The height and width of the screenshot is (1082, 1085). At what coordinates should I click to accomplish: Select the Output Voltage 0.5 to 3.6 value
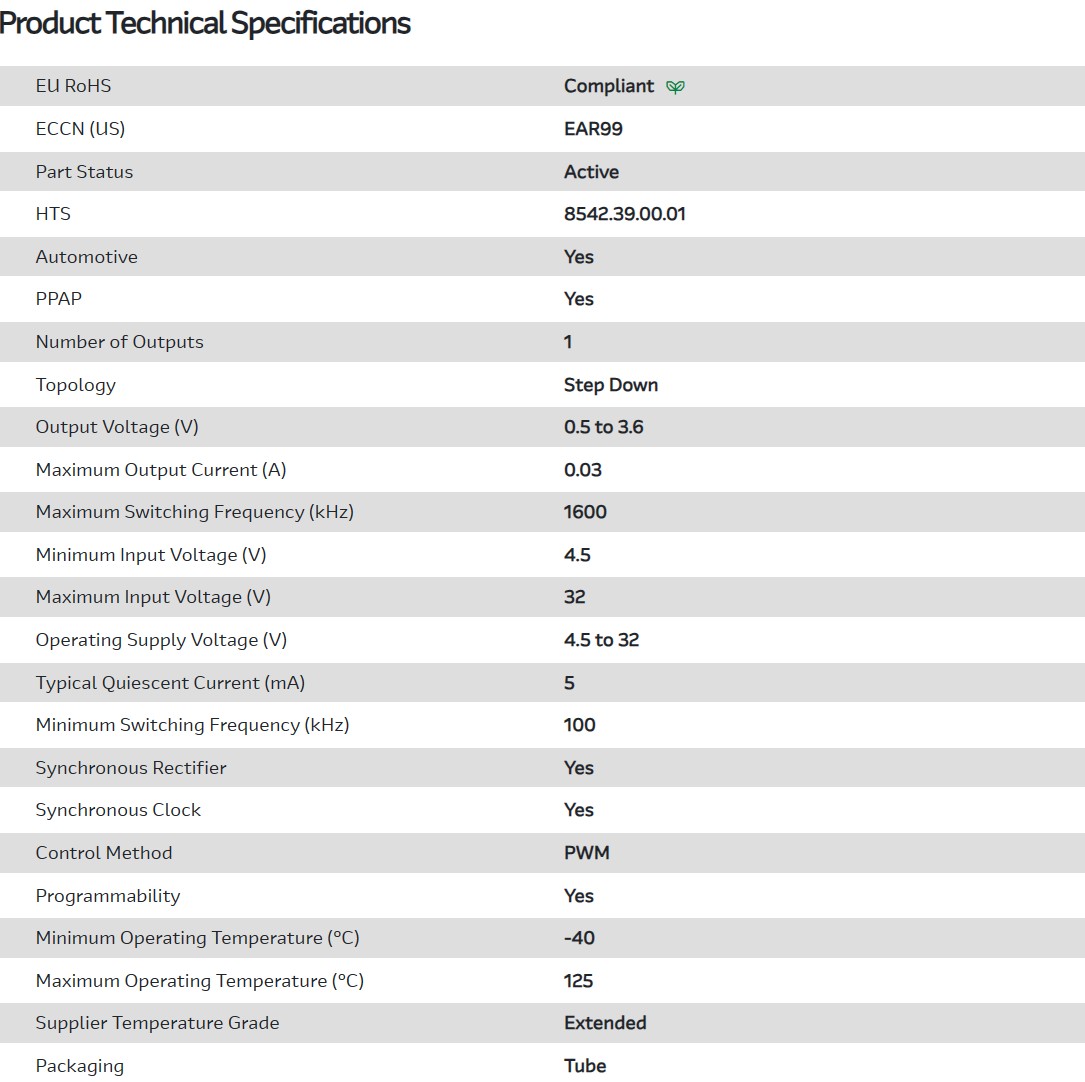(603, 427)
